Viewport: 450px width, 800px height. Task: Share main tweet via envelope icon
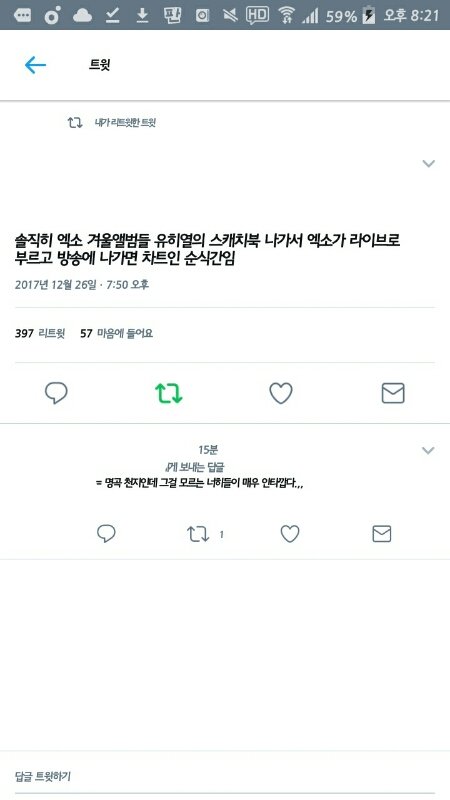point(393,393)
